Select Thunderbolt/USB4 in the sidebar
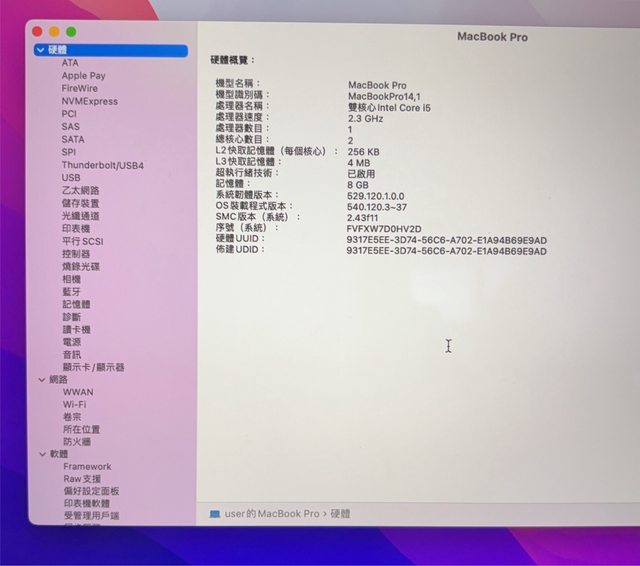640x566 pixels. pos(102,165)
